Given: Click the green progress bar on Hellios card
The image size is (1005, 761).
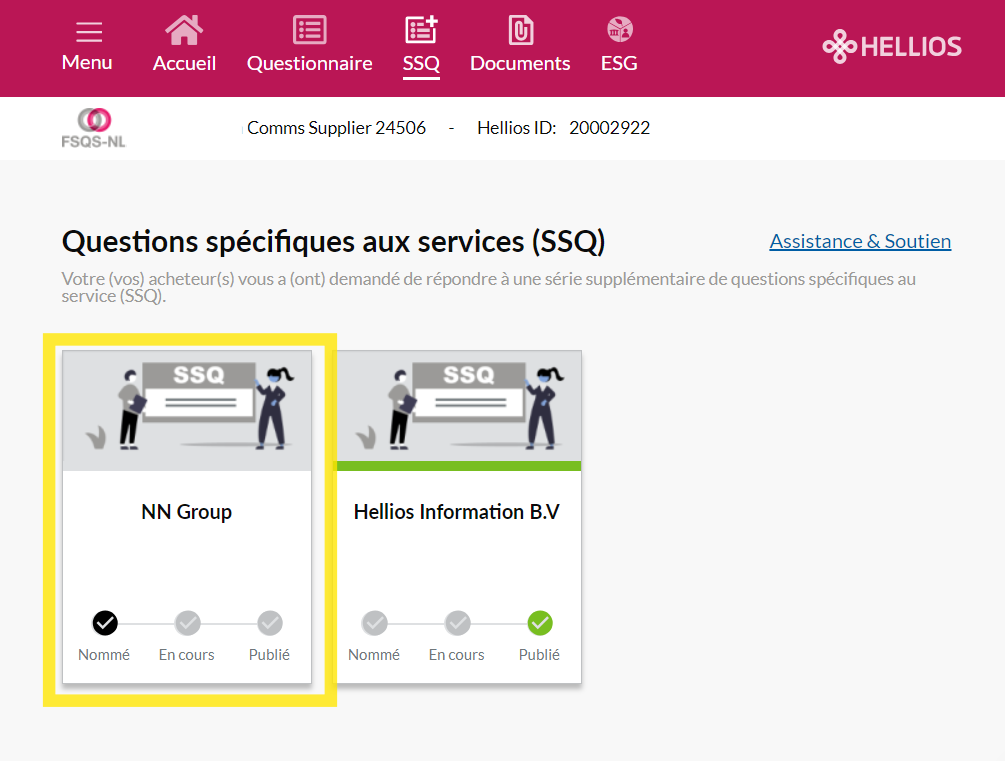Looking at the screenshot, I should pyautogui.click(x=459, y=466).
